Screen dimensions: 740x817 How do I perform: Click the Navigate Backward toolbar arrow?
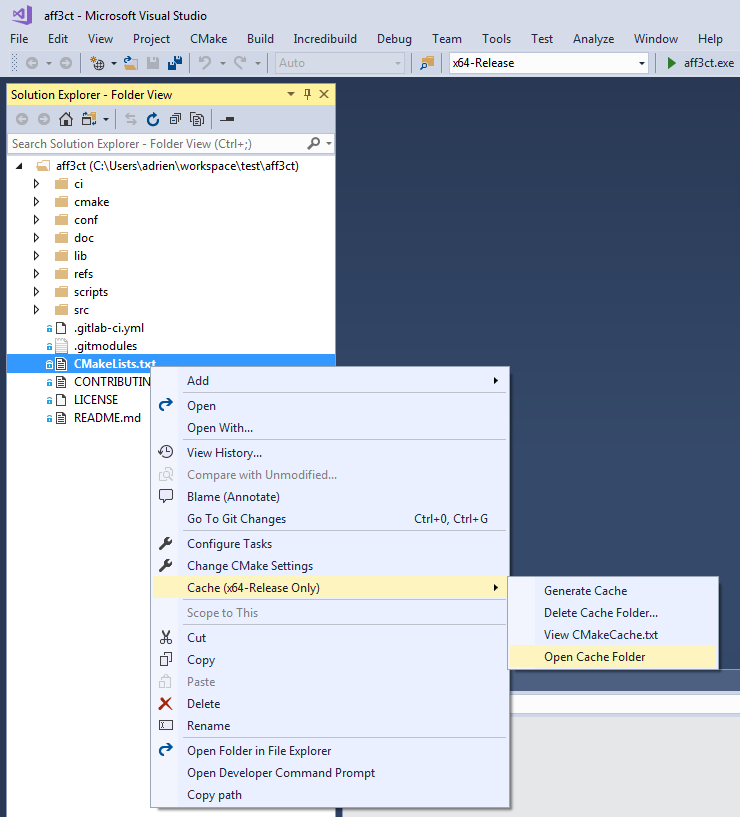32,63
